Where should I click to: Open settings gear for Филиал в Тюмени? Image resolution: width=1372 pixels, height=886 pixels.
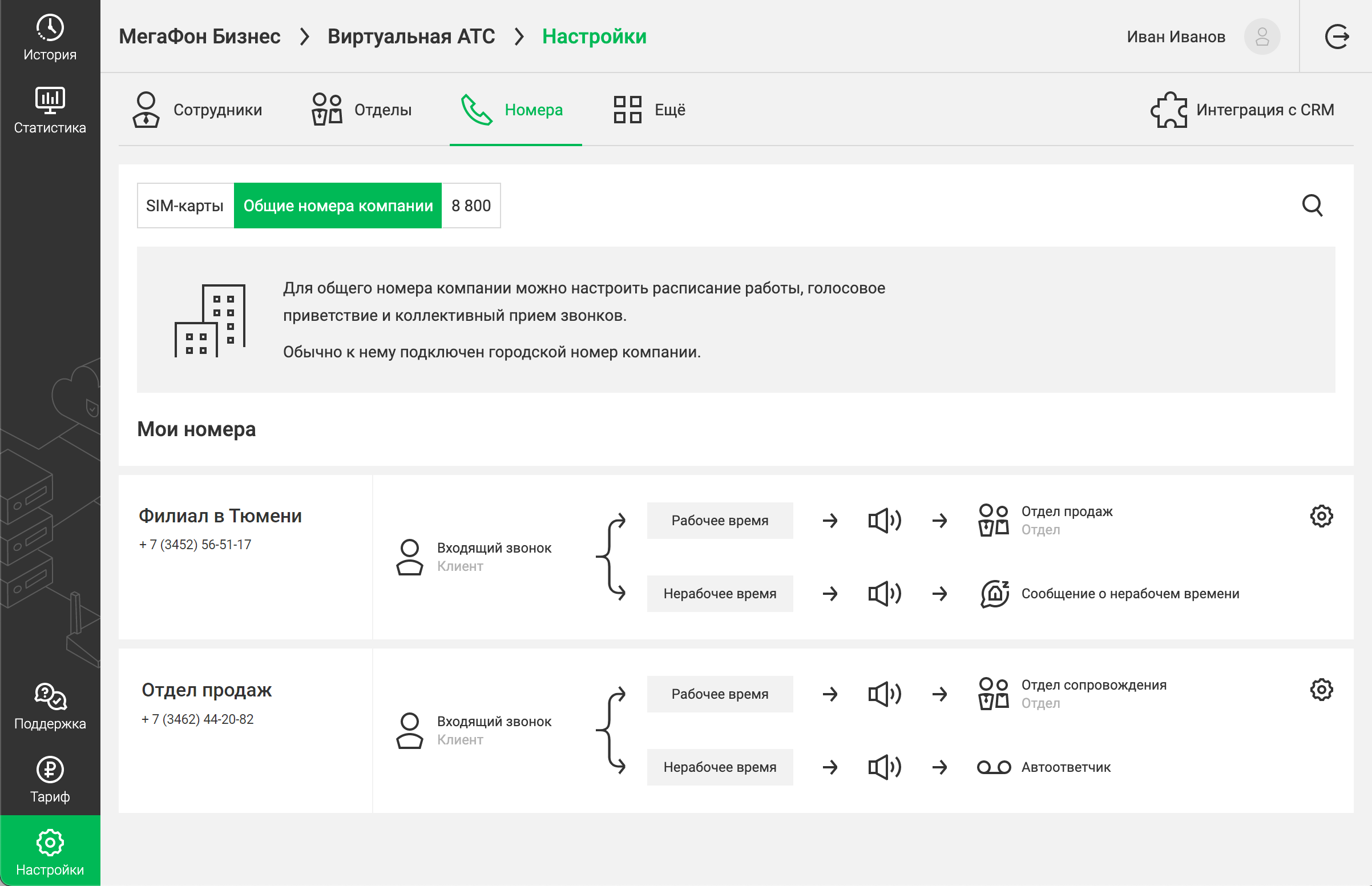(1321, 516)
